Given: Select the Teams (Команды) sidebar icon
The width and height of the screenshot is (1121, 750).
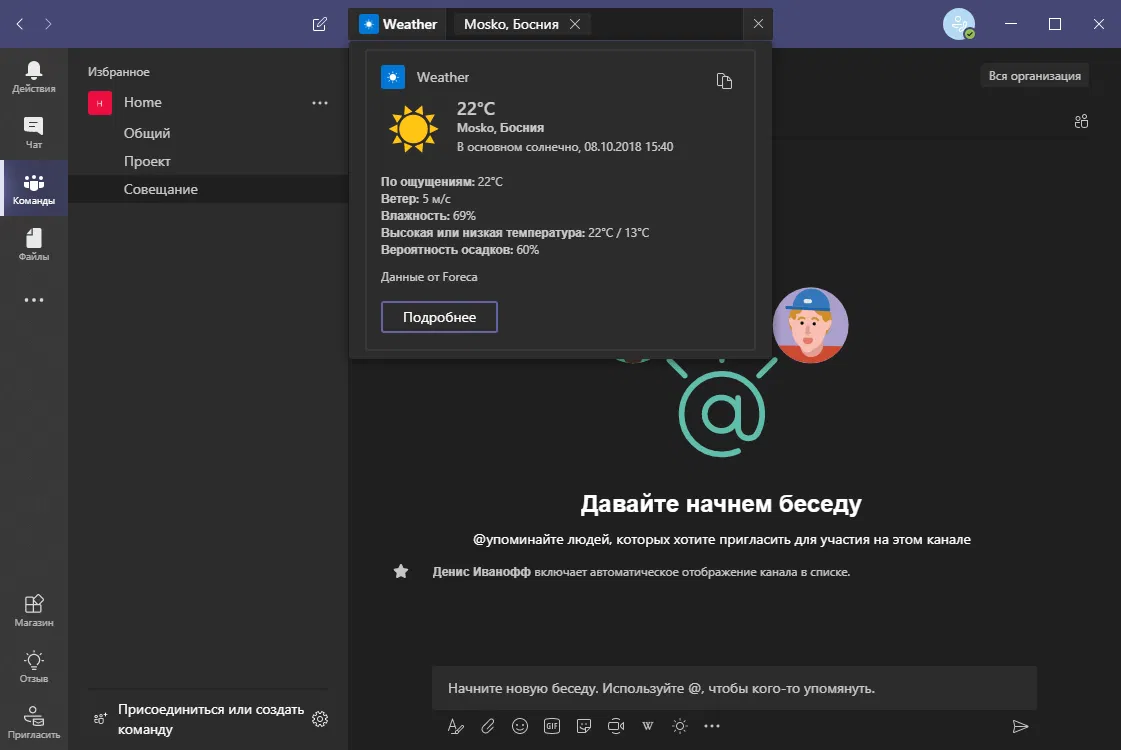Looking at the screenshot, I should pos(34,189).
